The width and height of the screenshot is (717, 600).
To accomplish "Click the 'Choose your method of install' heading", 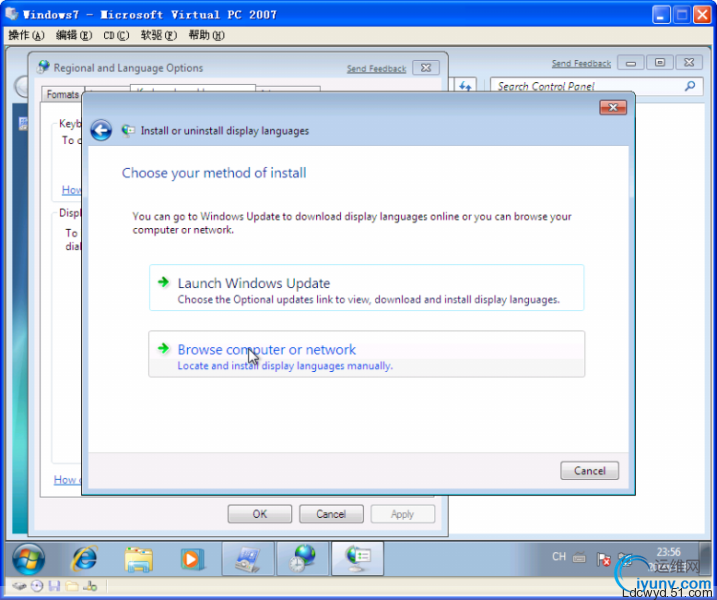I will pyautogui.click(x=214, y=173).
